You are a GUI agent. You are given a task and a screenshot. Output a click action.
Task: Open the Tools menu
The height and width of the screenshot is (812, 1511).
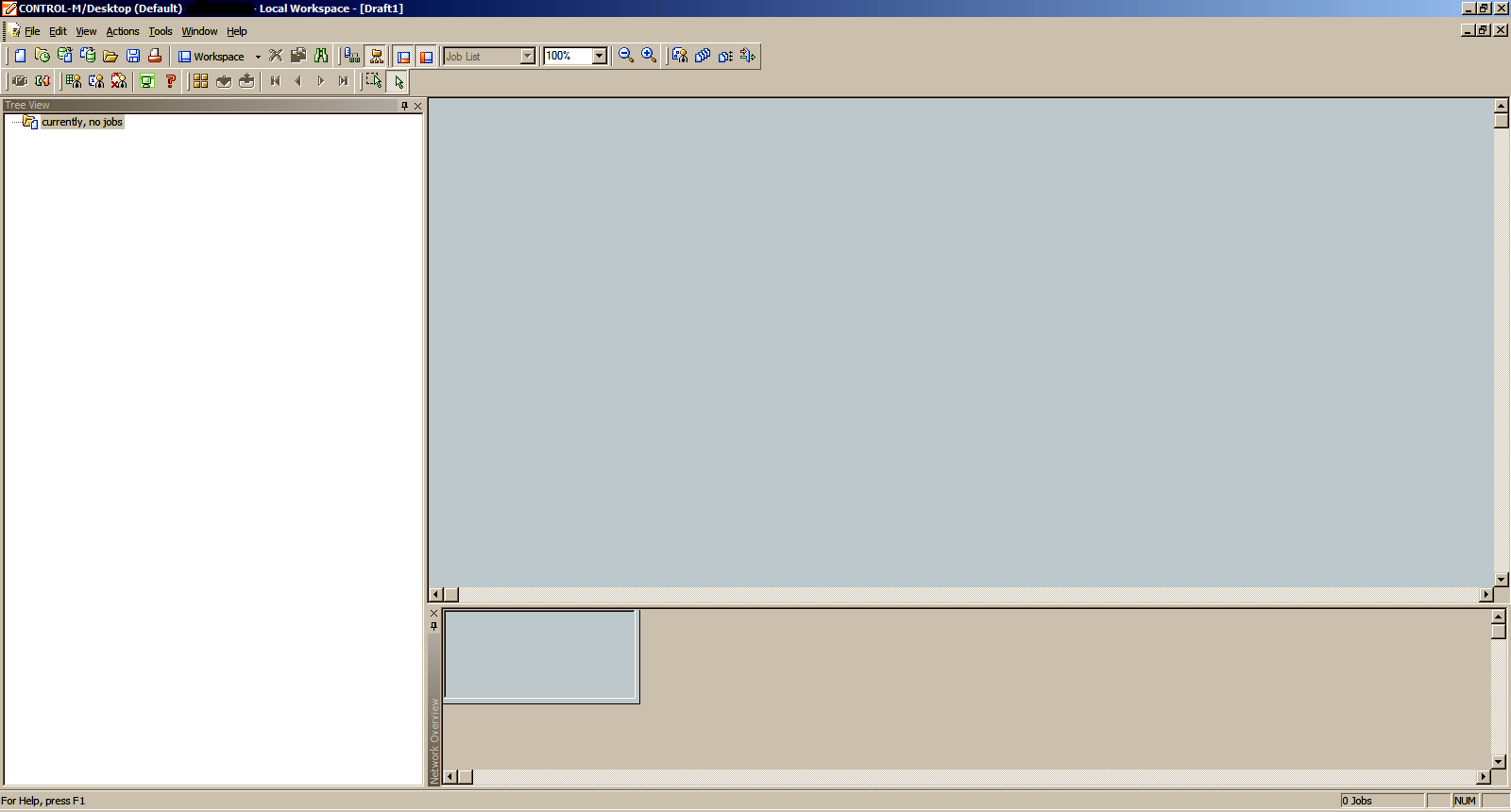pos(161,31)
